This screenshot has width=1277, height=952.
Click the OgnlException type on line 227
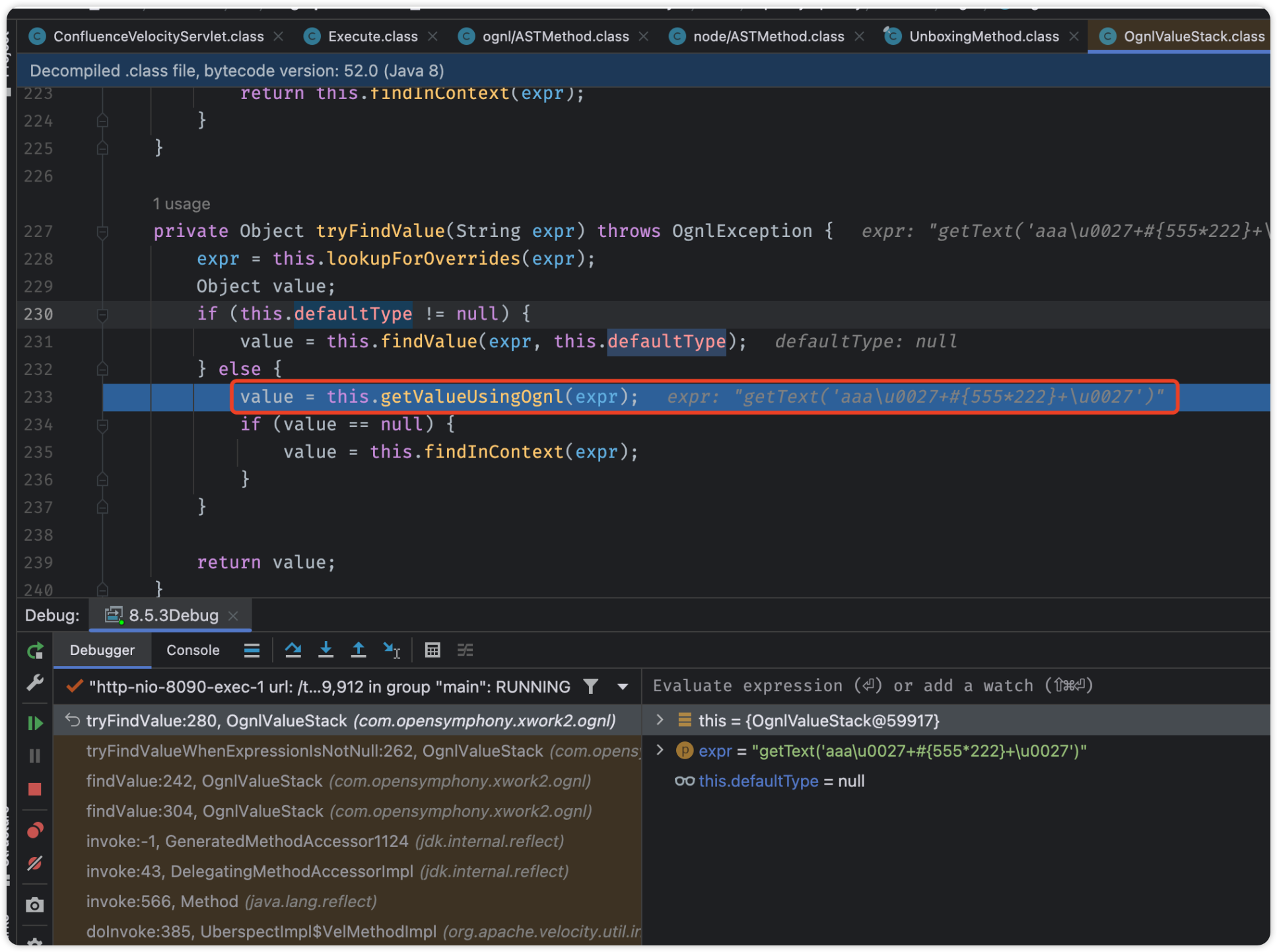[742, 231]
